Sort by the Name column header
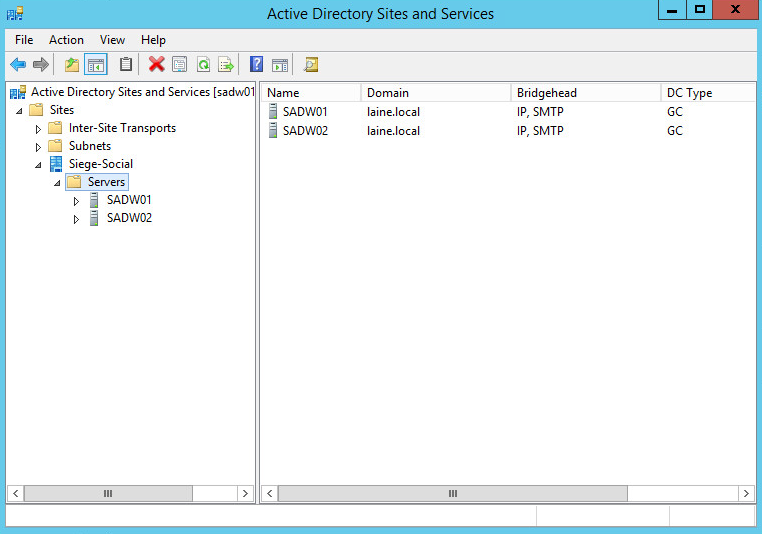 (311, 93)
